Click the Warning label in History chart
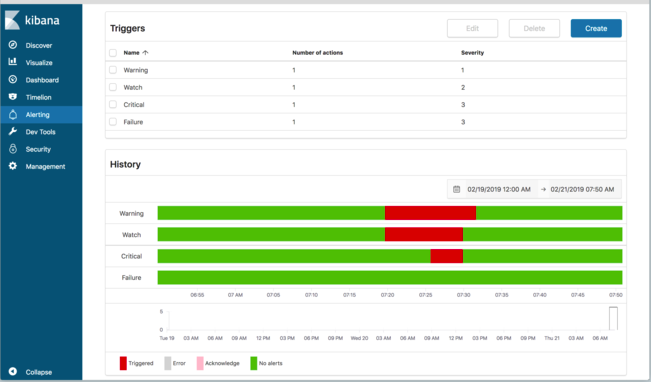This screenshot has height=382, width=651. pos(131,213)
